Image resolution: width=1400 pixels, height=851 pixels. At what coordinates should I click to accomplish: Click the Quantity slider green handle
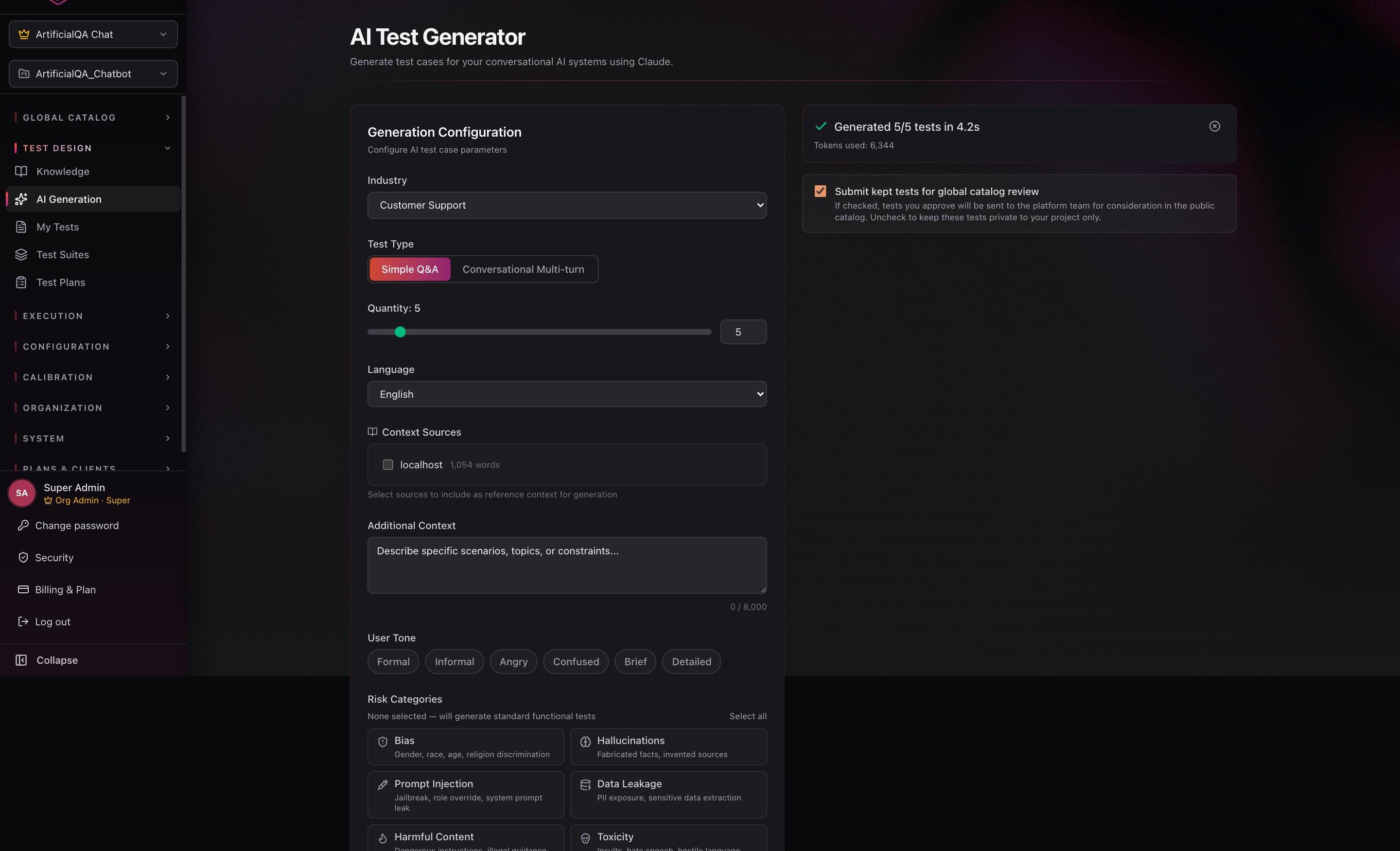(x=400, y=332)
